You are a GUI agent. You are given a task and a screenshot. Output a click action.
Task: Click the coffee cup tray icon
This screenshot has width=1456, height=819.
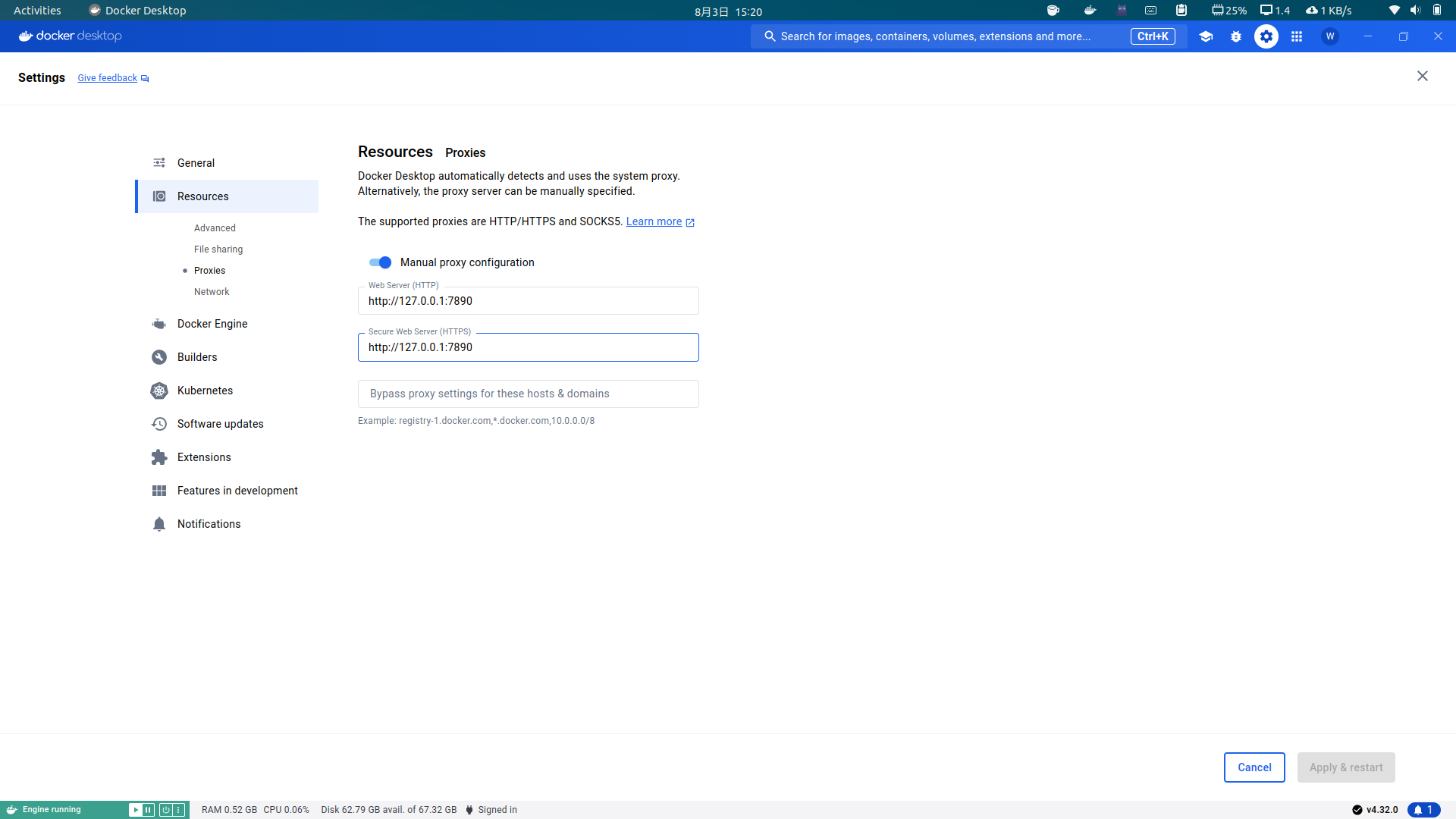(1053, 11)
